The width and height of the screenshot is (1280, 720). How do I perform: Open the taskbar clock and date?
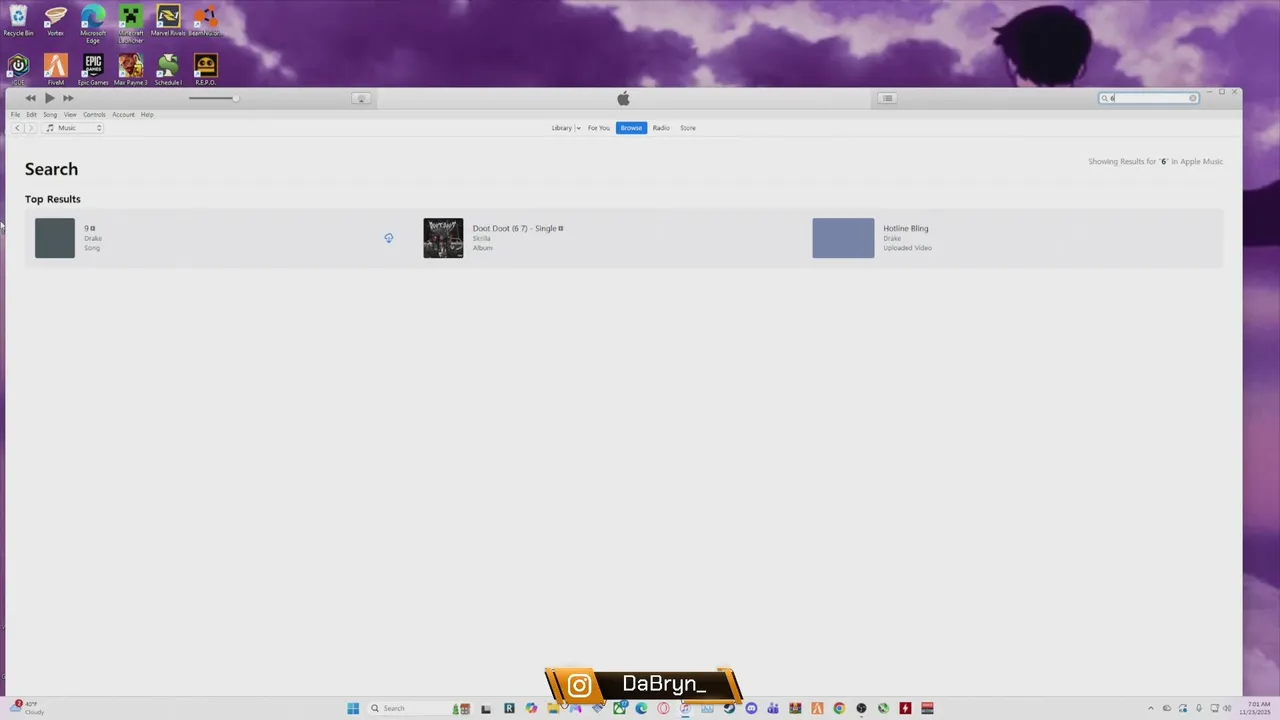tap(1257, 708)
